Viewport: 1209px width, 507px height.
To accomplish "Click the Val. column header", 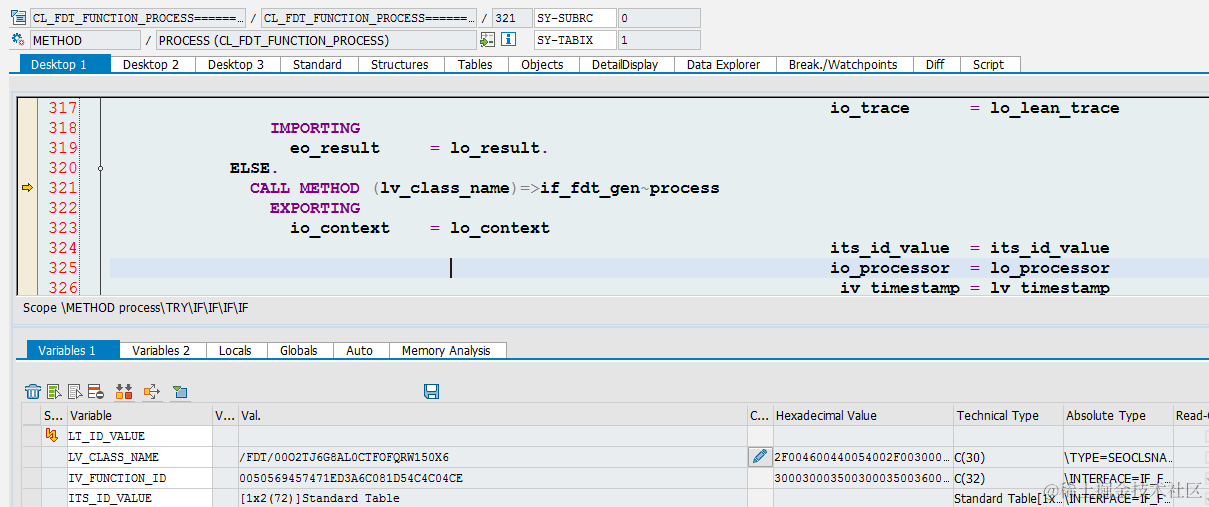I will (492, 415).
